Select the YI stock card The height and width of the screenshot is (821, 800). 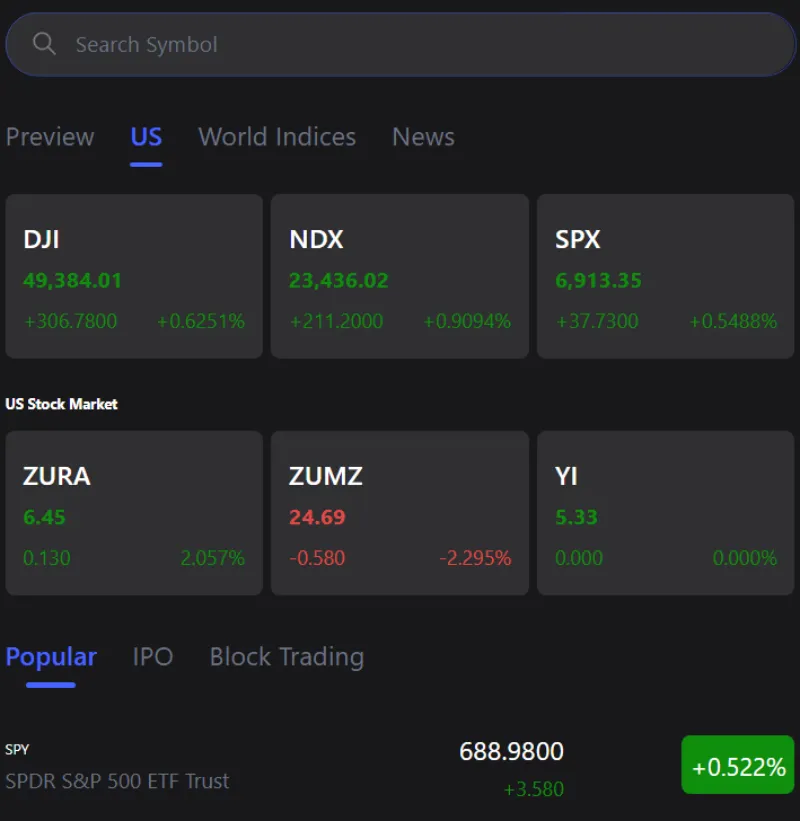tap(666, 513)
